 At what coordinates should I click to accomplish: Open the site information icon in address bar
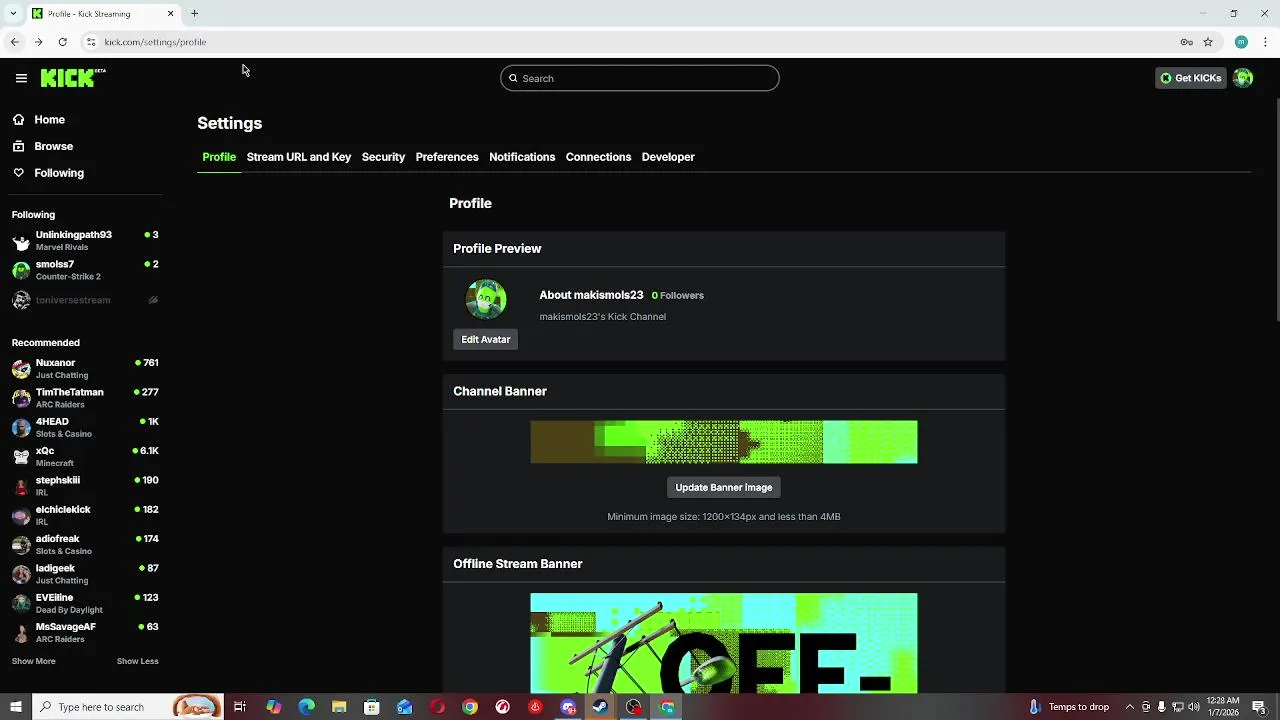[x=91, y=42]
